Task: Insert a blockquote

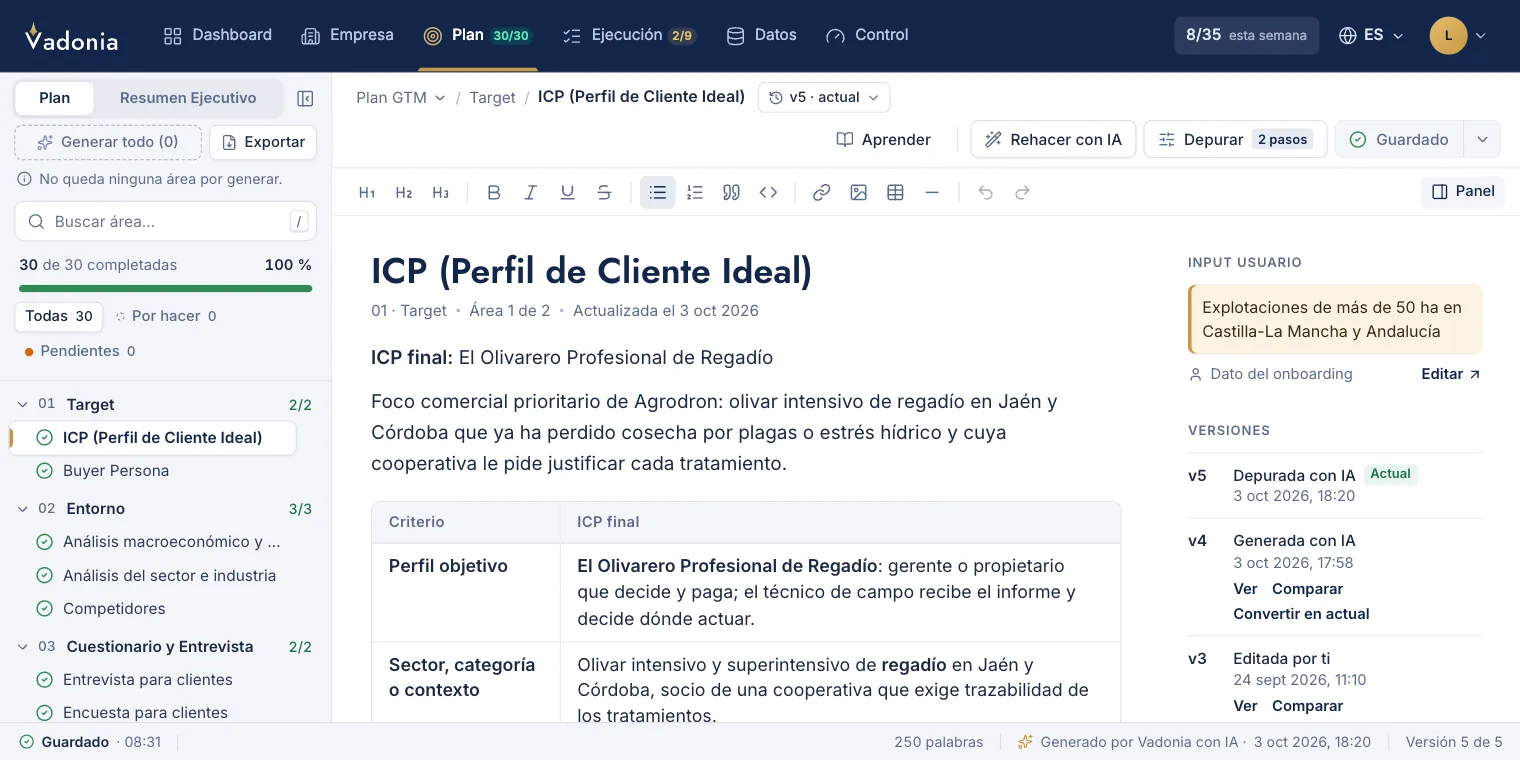Action: (x=731, y=193)
